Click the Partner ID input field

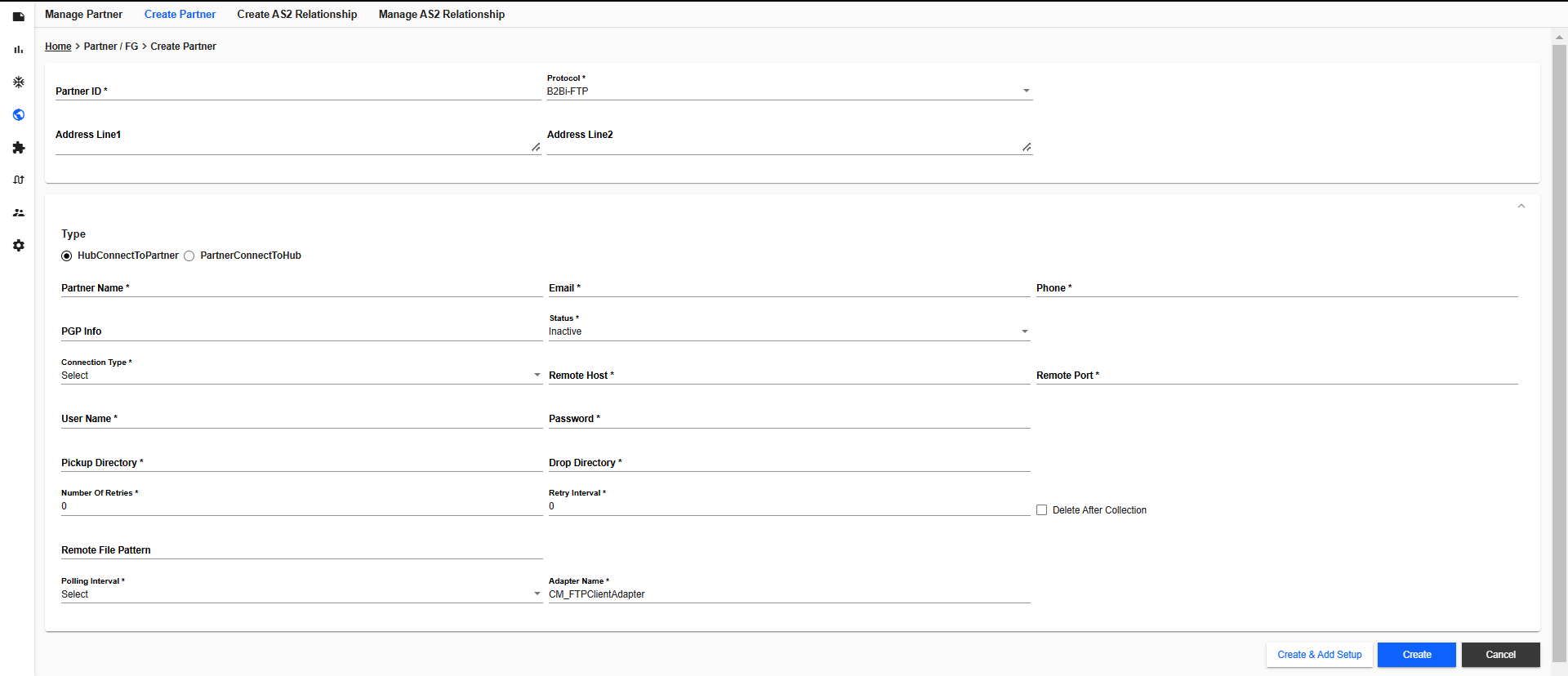coord(298,91)
